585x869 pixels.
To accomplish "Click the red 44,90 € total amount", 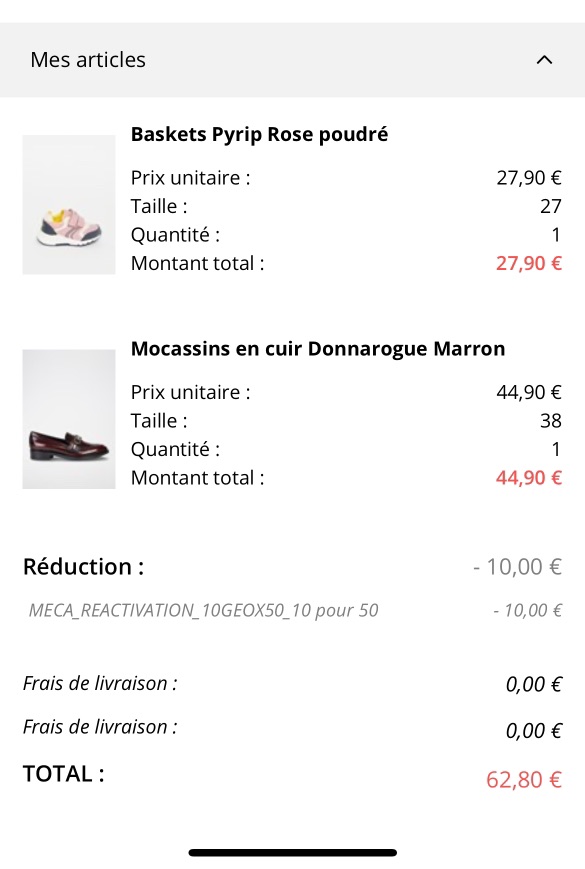I will [x=529, y=477].
